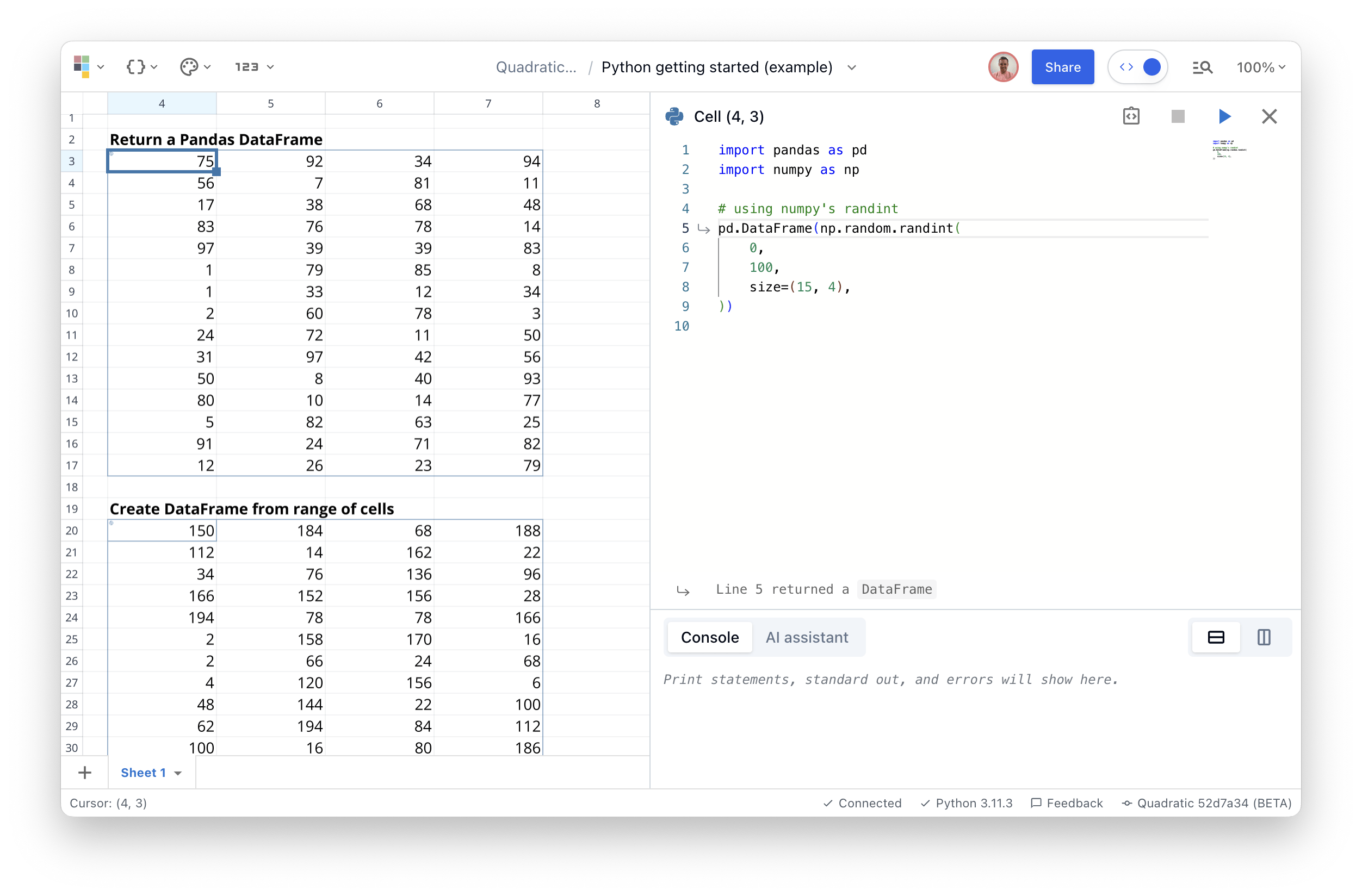Close the code editor panel

[1269, 117]
